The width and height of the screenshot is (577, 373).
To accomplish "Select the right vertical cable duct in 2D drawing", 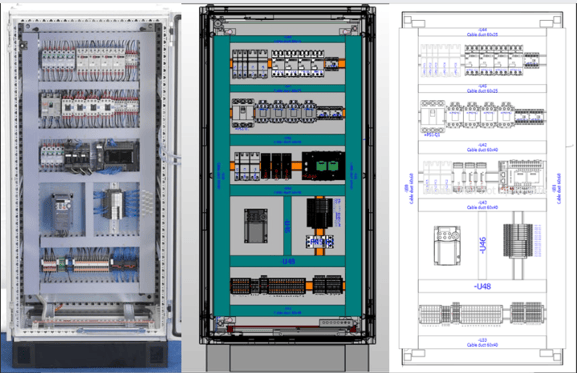I will [x=556, y=188].
